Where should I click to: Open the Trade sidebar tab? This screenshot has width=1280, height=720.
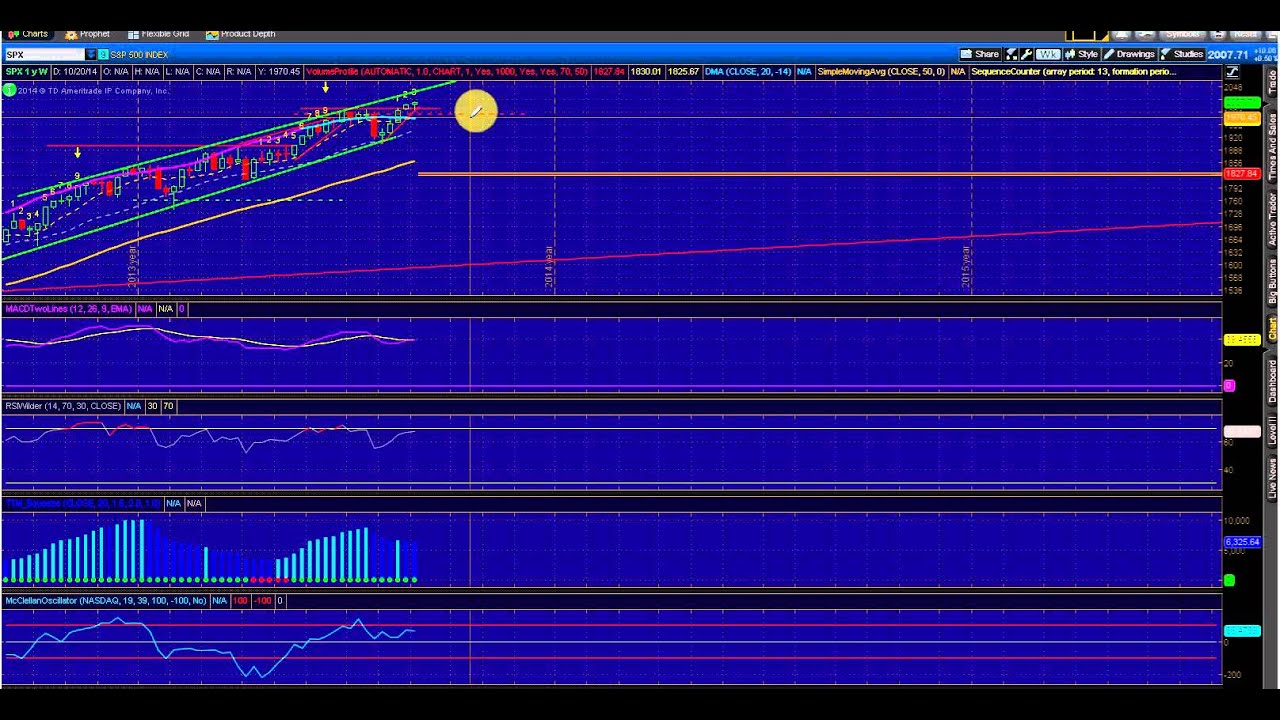click(x=1273, y=82)
